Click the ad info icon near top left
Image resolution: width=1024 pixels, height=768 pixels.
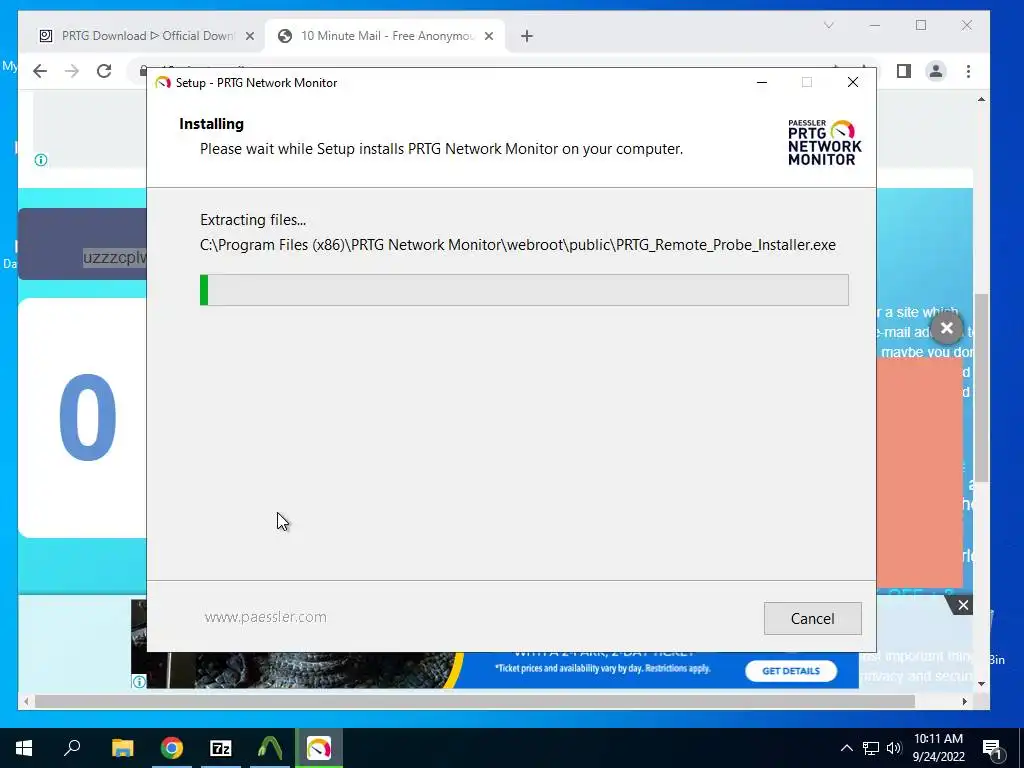pos(41,160)
